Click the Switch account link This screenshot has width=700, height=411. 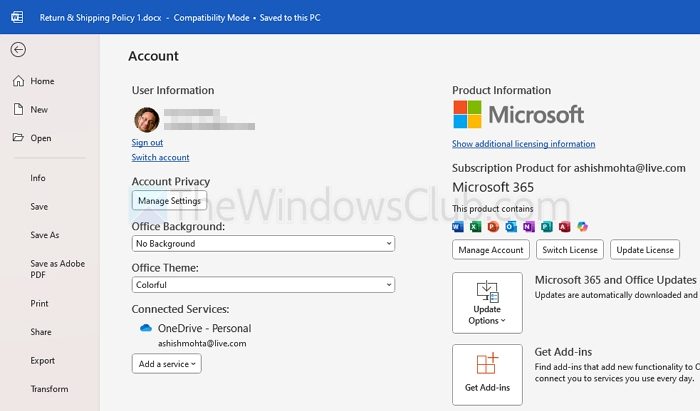point(160,157)
